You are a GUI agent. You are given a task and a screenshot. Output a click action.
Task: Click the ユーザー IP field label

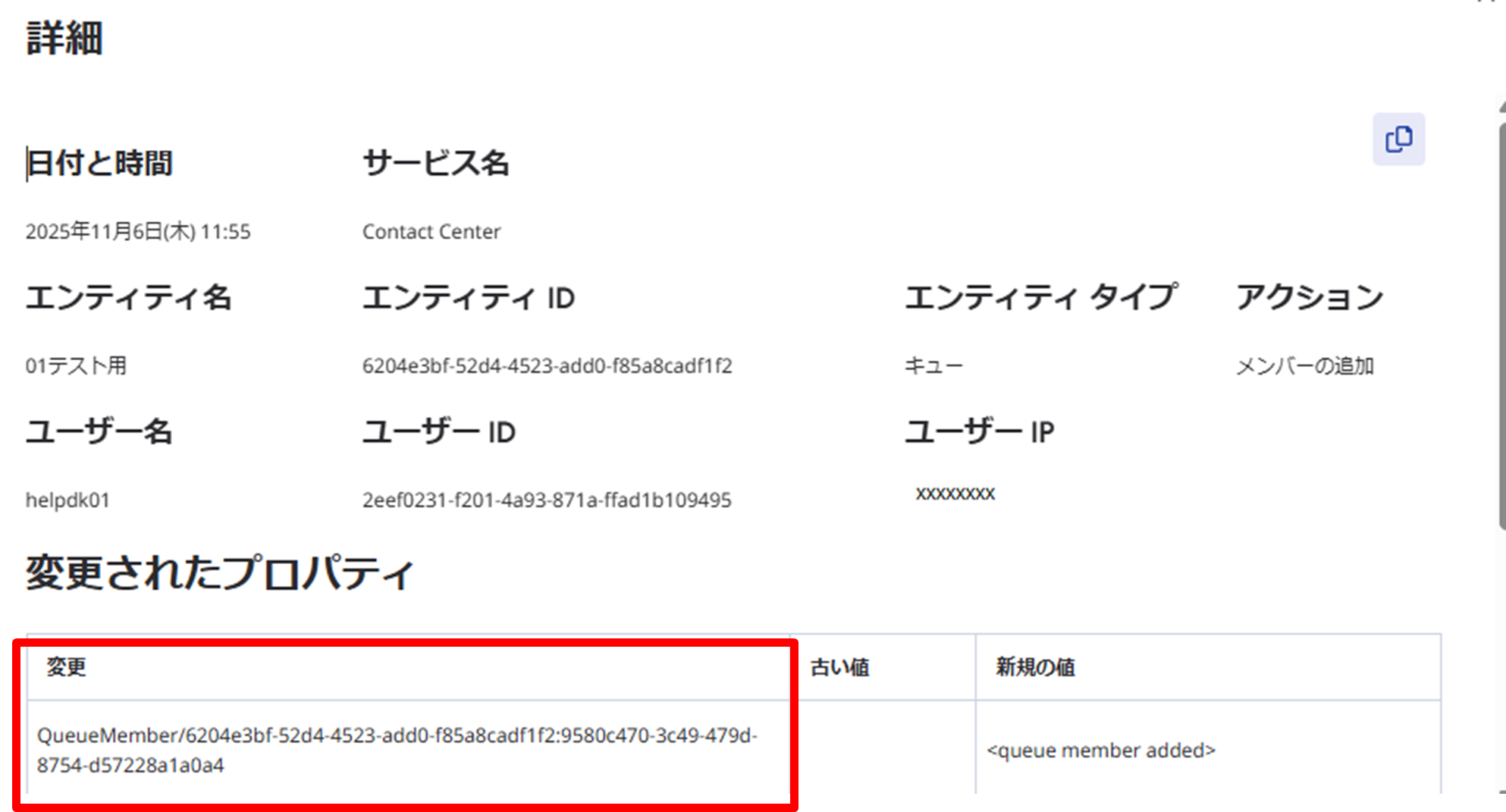(979, 432)
